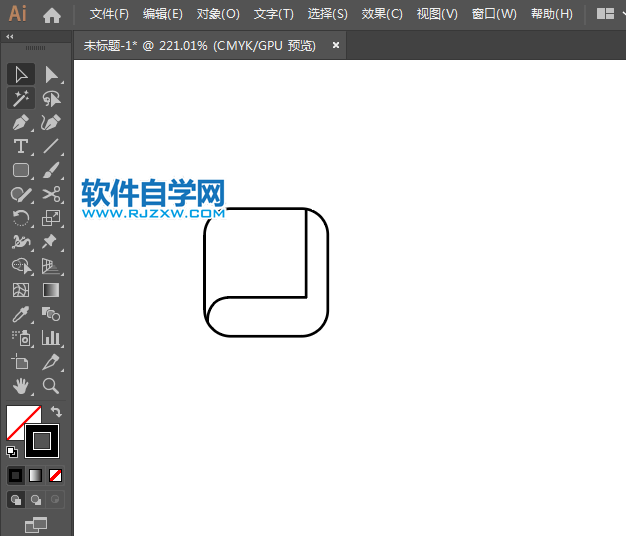This screenshot has height=536, width=626.
Task: Open the arrange documents layout switcher
Action: 605,14
